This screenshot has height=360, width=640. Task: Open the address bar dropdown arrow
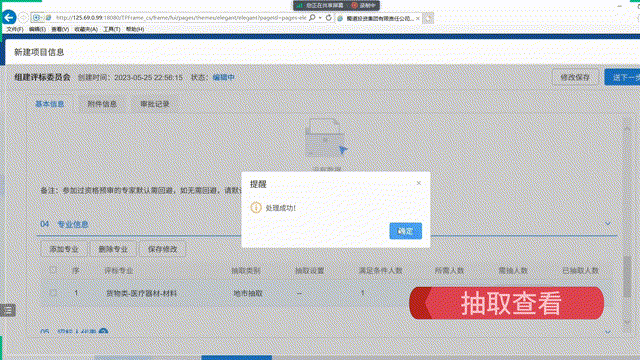pos(320,18)
